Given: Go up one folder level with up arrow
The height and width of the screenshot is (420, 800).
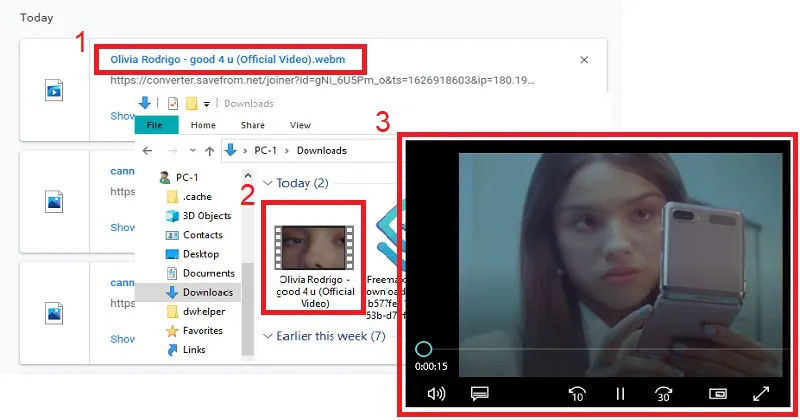Looking at the screenshot, I should [x=210, y=151].
